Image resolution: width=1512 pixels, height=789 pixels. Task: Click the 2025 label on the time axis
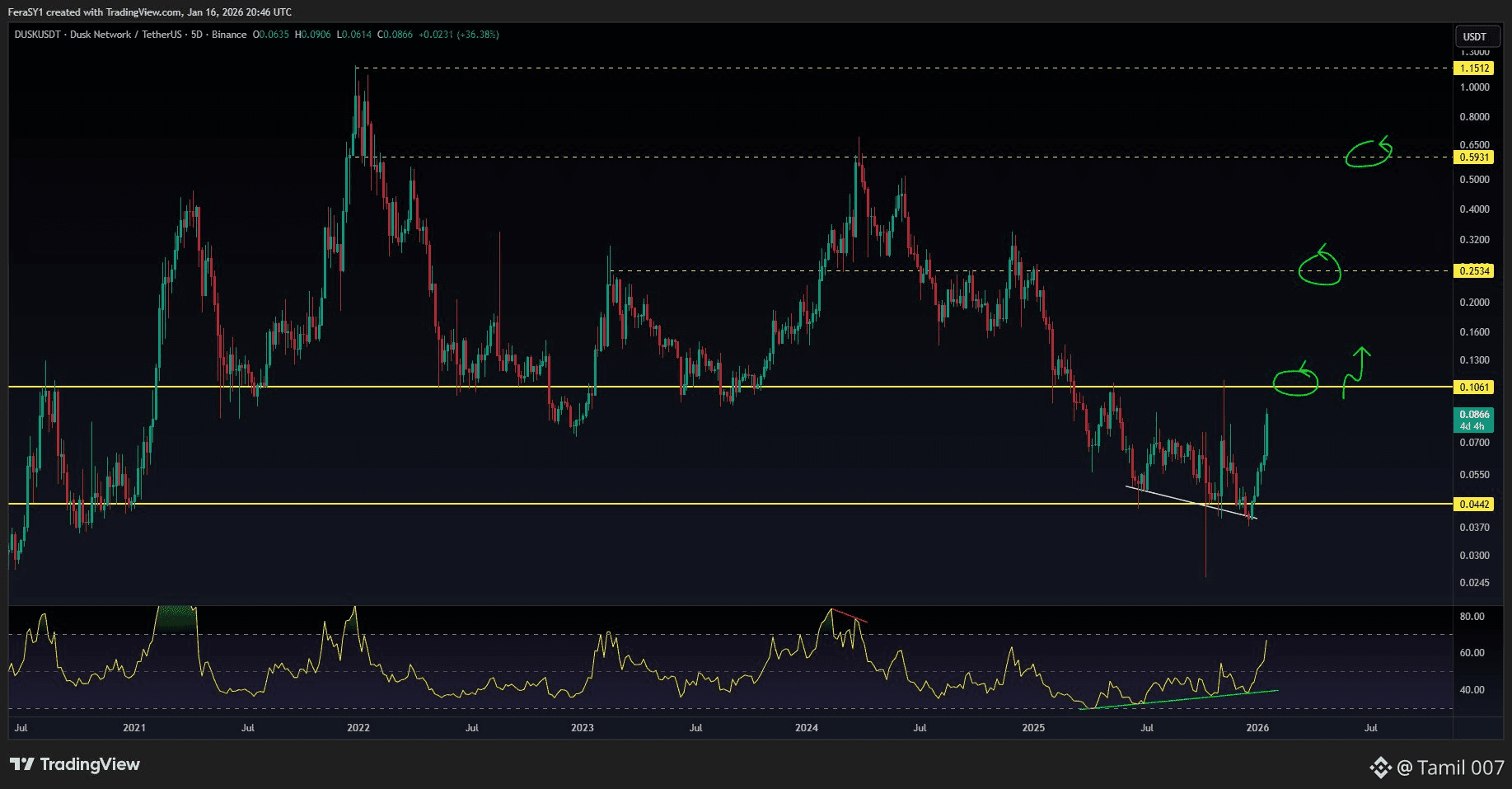coord(1033,727)
